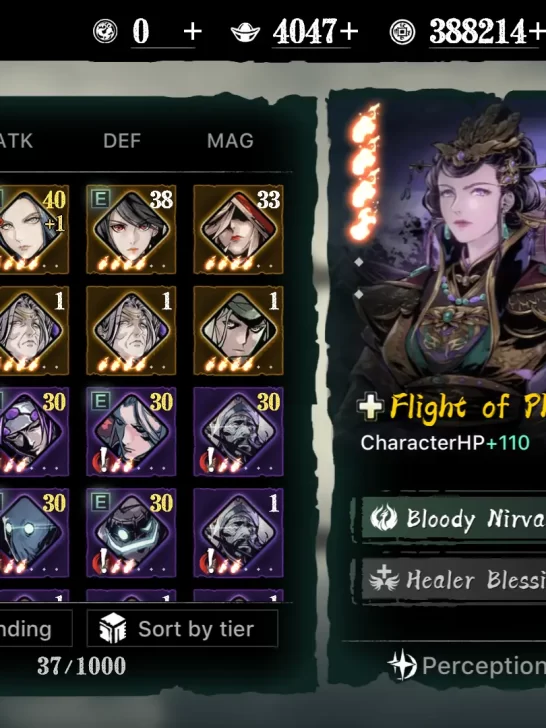Open the Sort by tier option
This screenshot has height=728, width=546.
tap(182, 629)
